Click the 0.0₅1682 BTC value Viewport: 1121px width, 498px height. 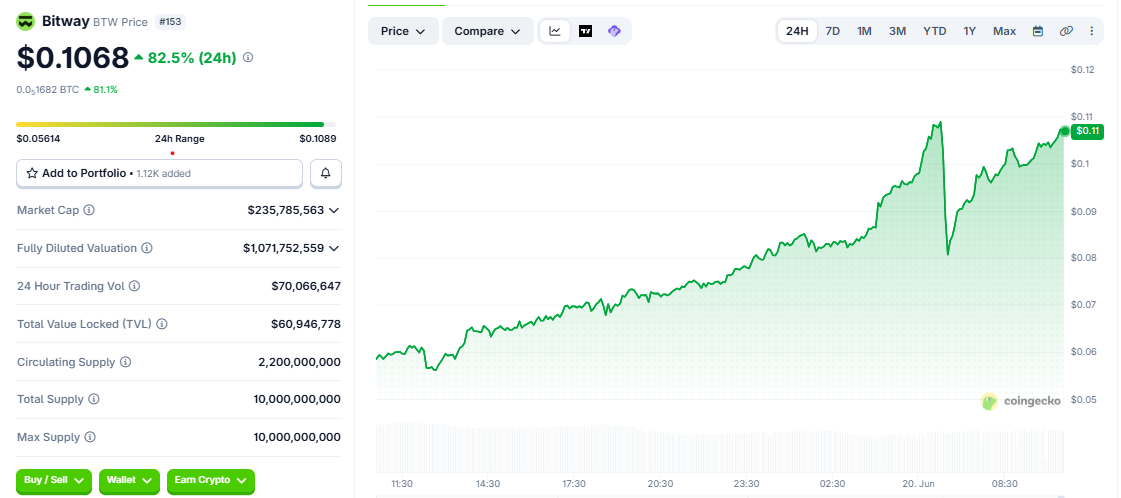pyautogui.click(x=48, y=89)
